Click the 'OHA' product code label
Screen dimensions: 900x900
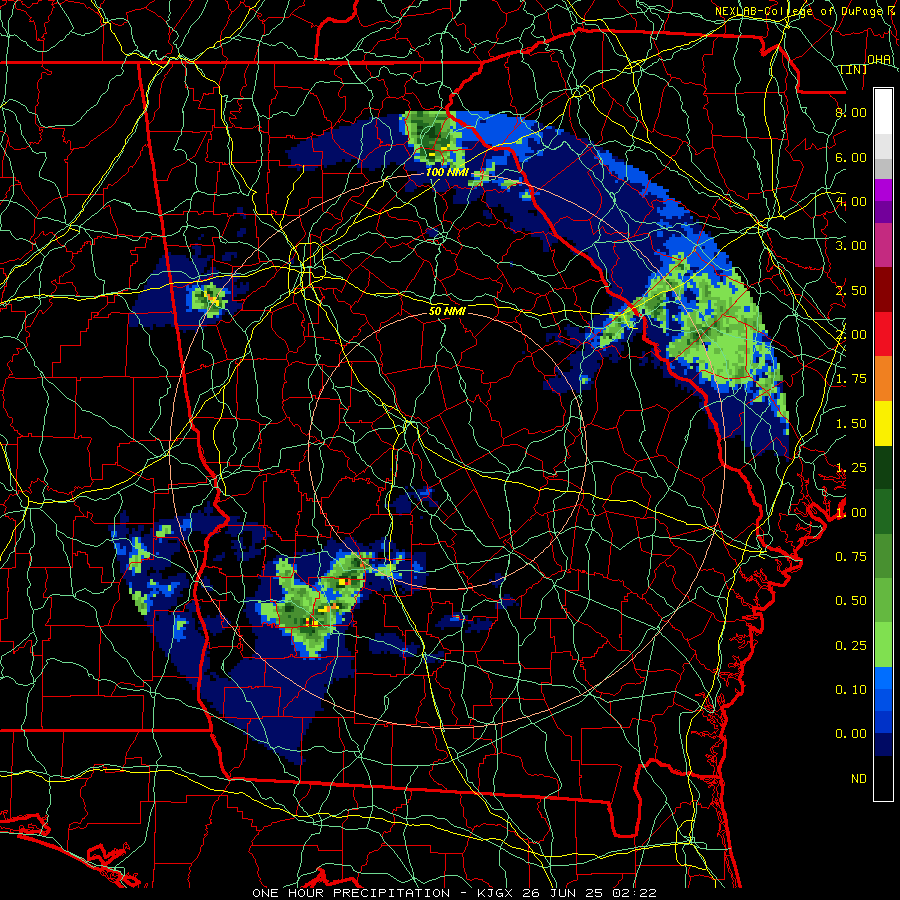(x=879, y=59)
